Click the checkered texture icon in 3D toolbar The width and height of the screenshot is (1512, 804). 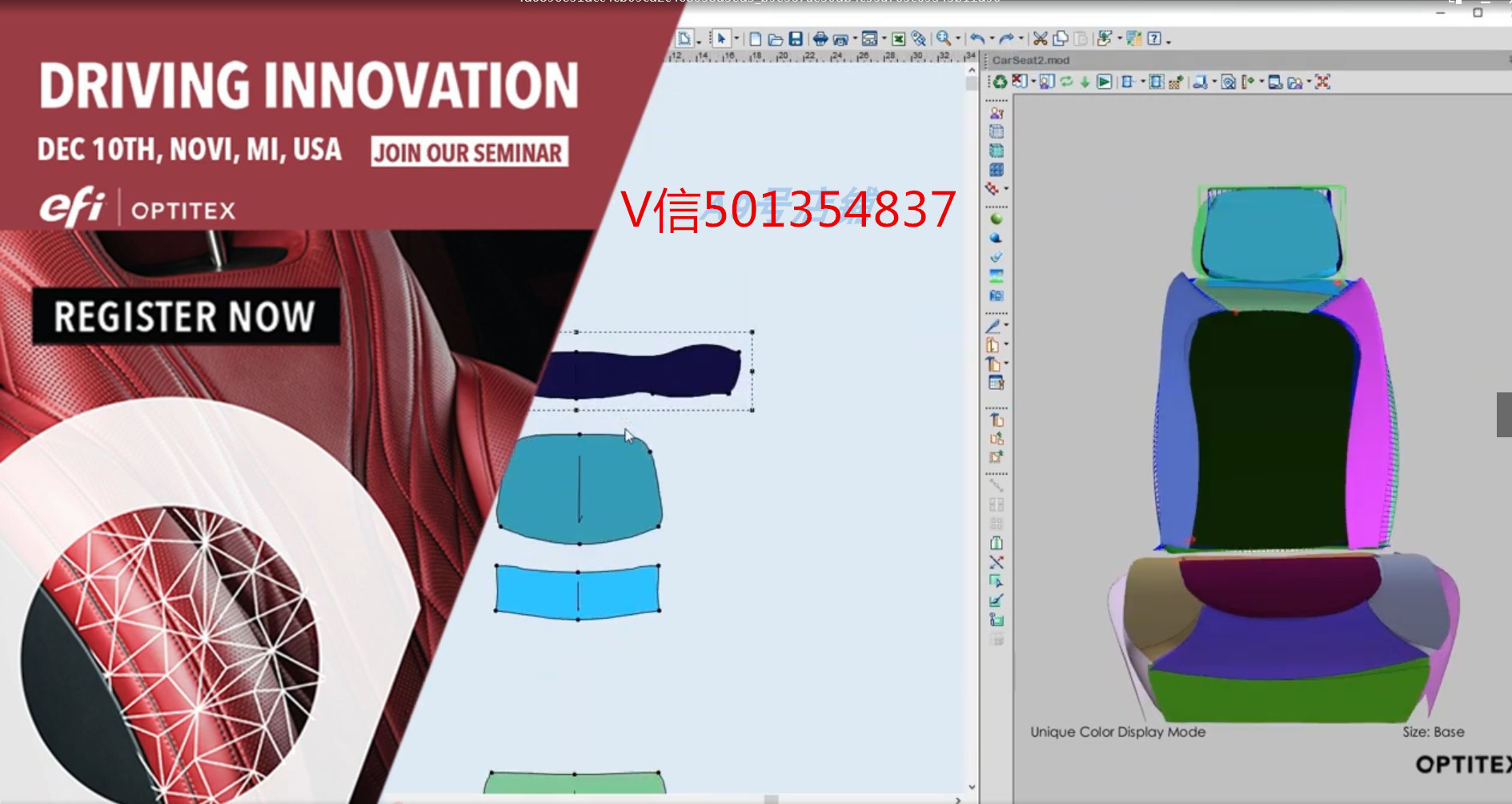pos(1175,82)
